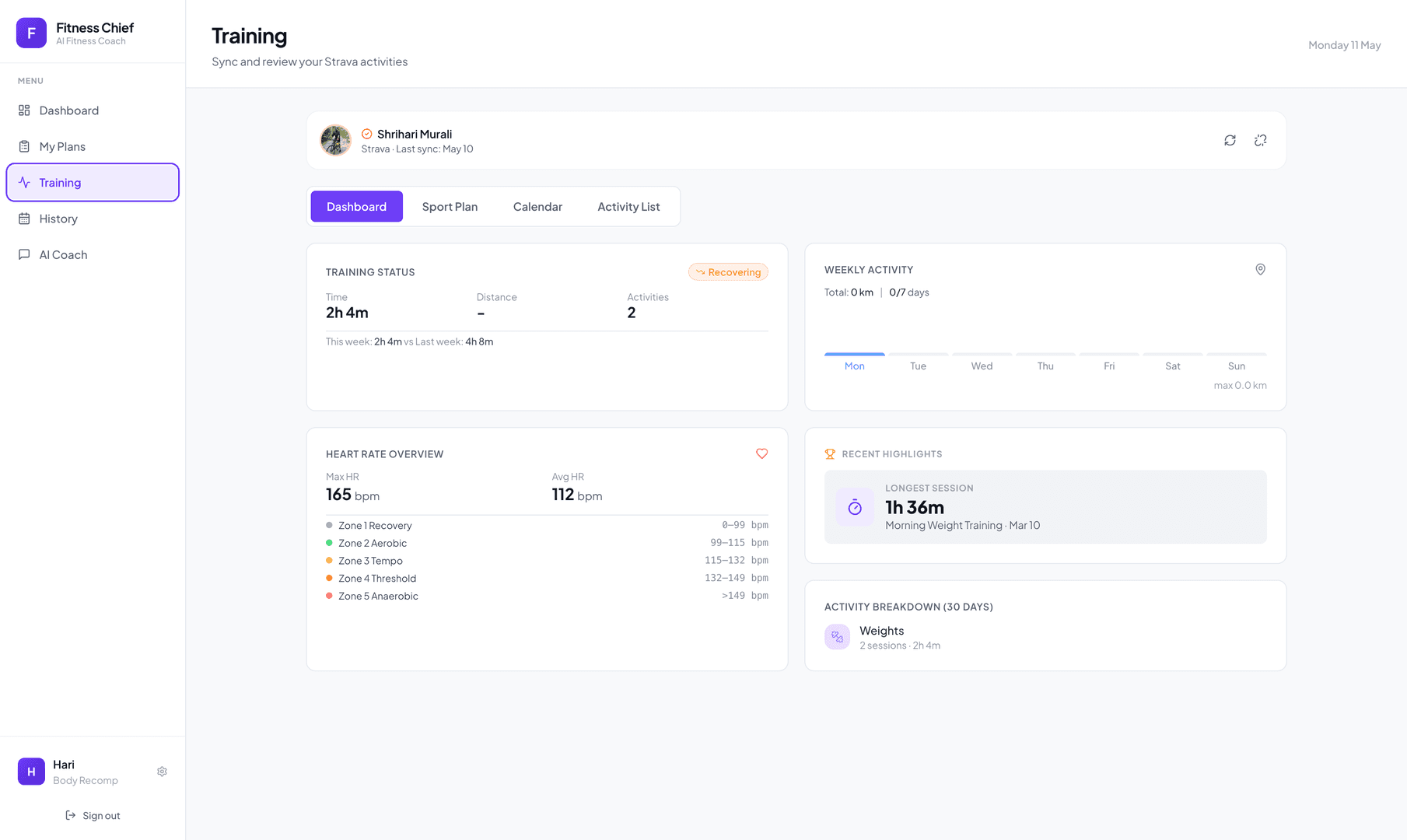Switch to the Calendar tab
1407x840 pixels.
tap(537, 206)
